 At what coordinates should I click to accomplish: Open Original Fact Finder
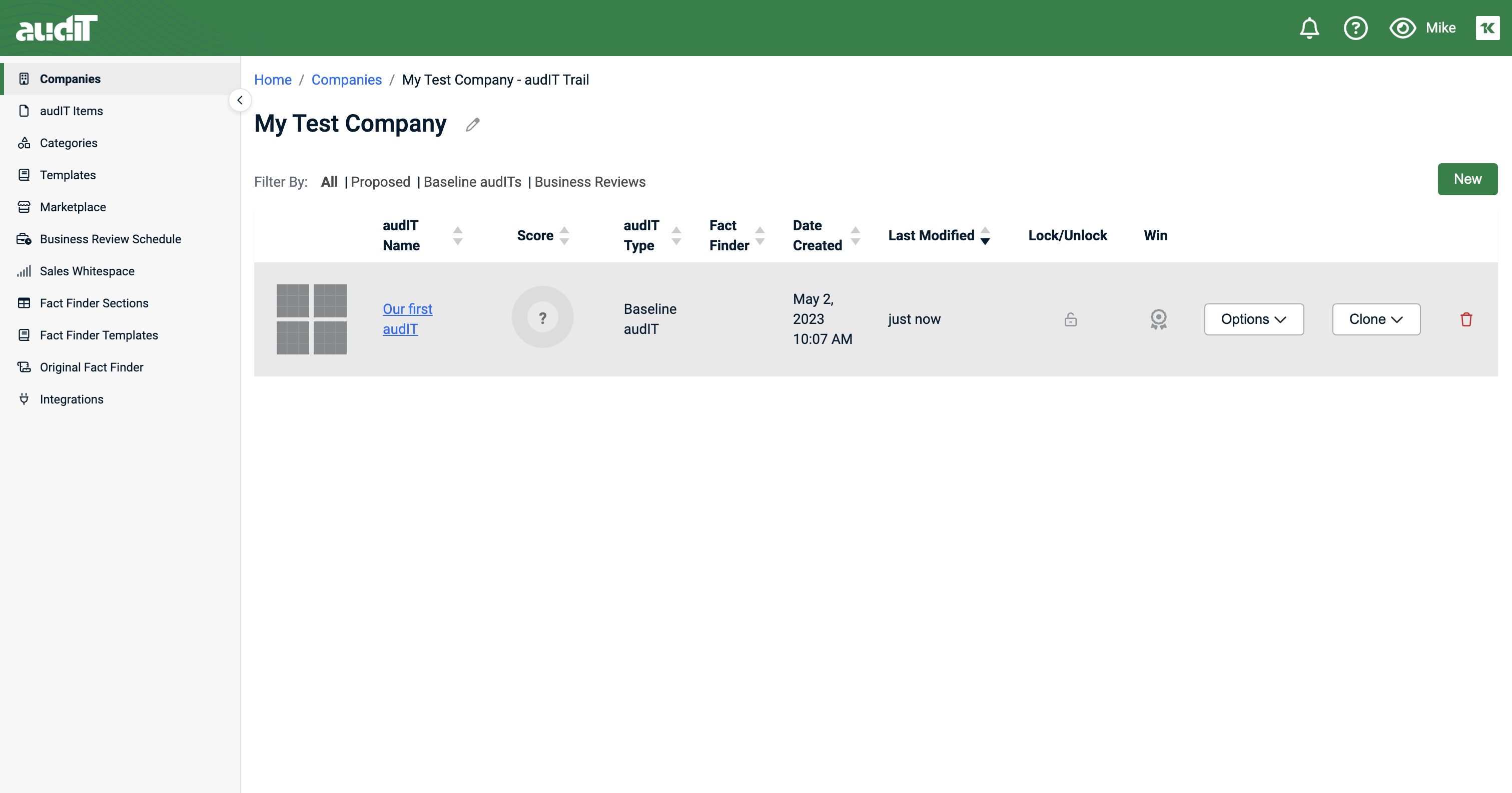pyautogui.click(x=120, y=367)
